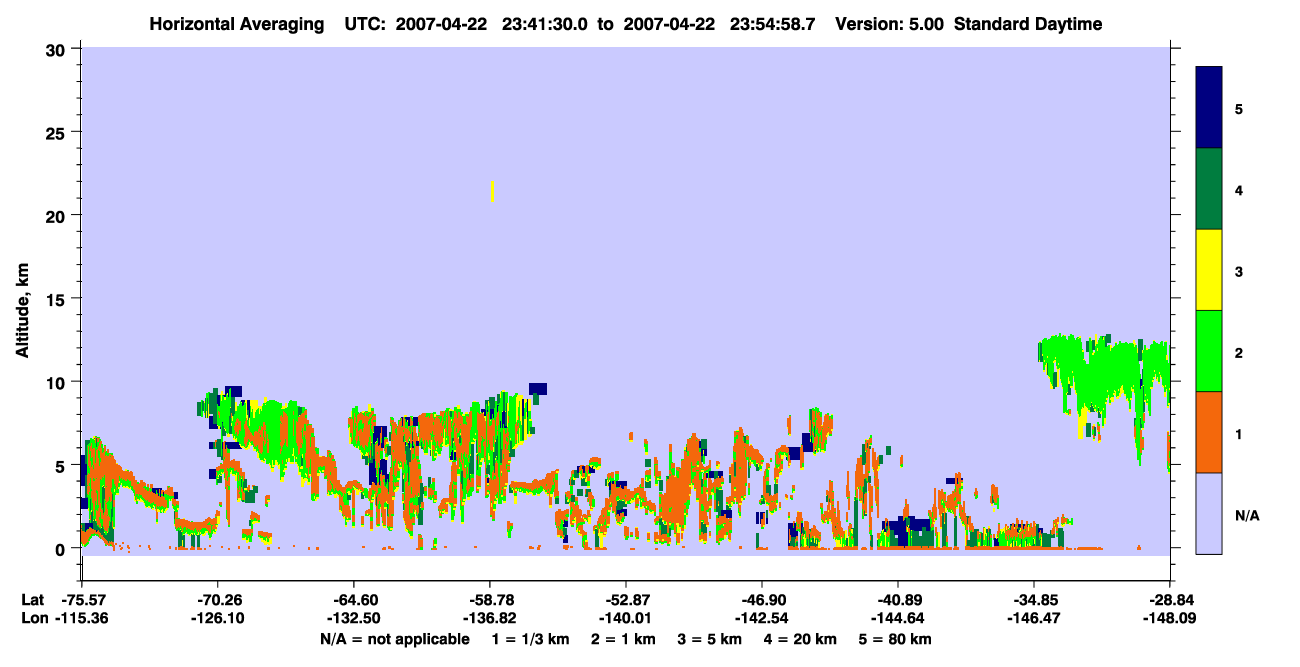Click the colorbar label '1'
This screenshot has width=1300, height=667.
click(x=1239, y=434)
